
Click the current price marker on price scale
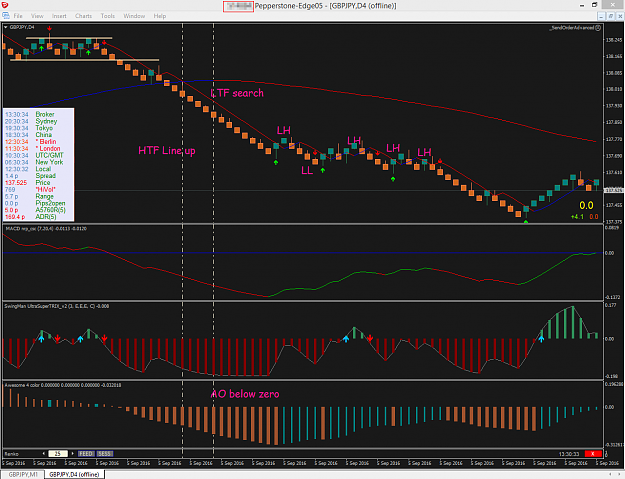[x=613, y=190]
